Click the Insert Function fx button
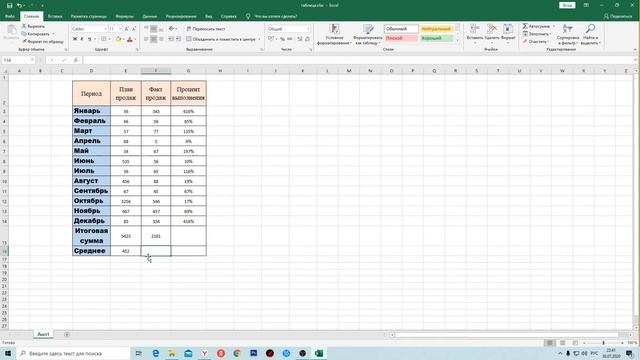 tap(76, 60)
